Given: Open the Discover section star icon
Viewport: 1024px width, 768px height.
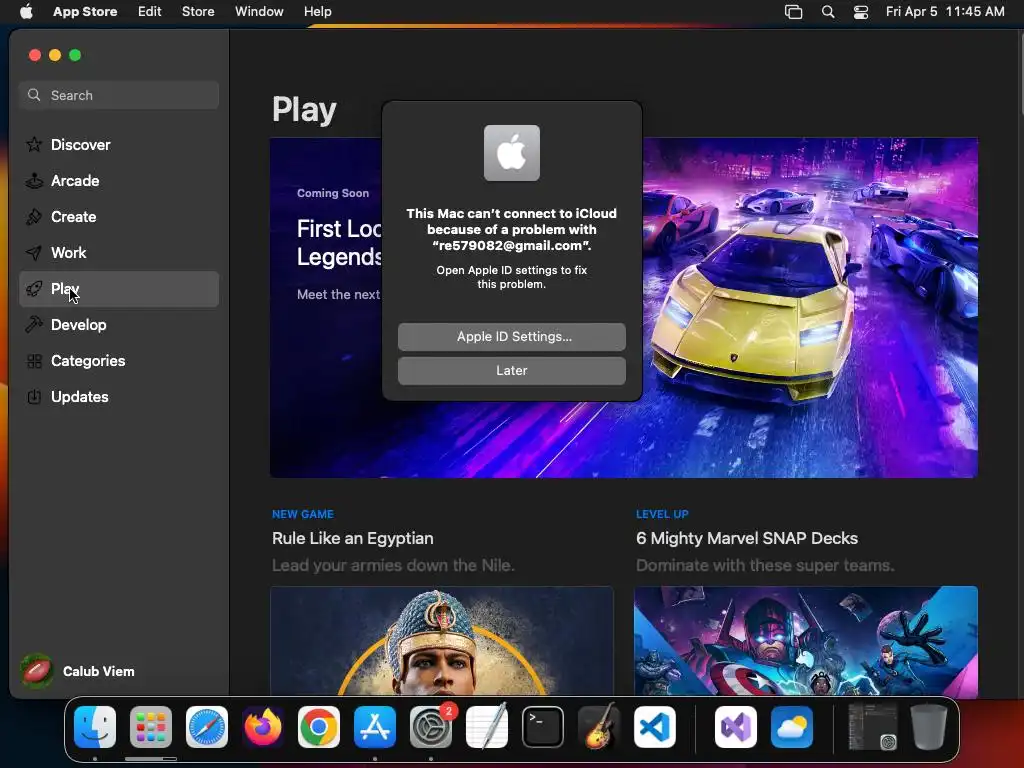Looking at the screenshot, I should click(34, 144).
